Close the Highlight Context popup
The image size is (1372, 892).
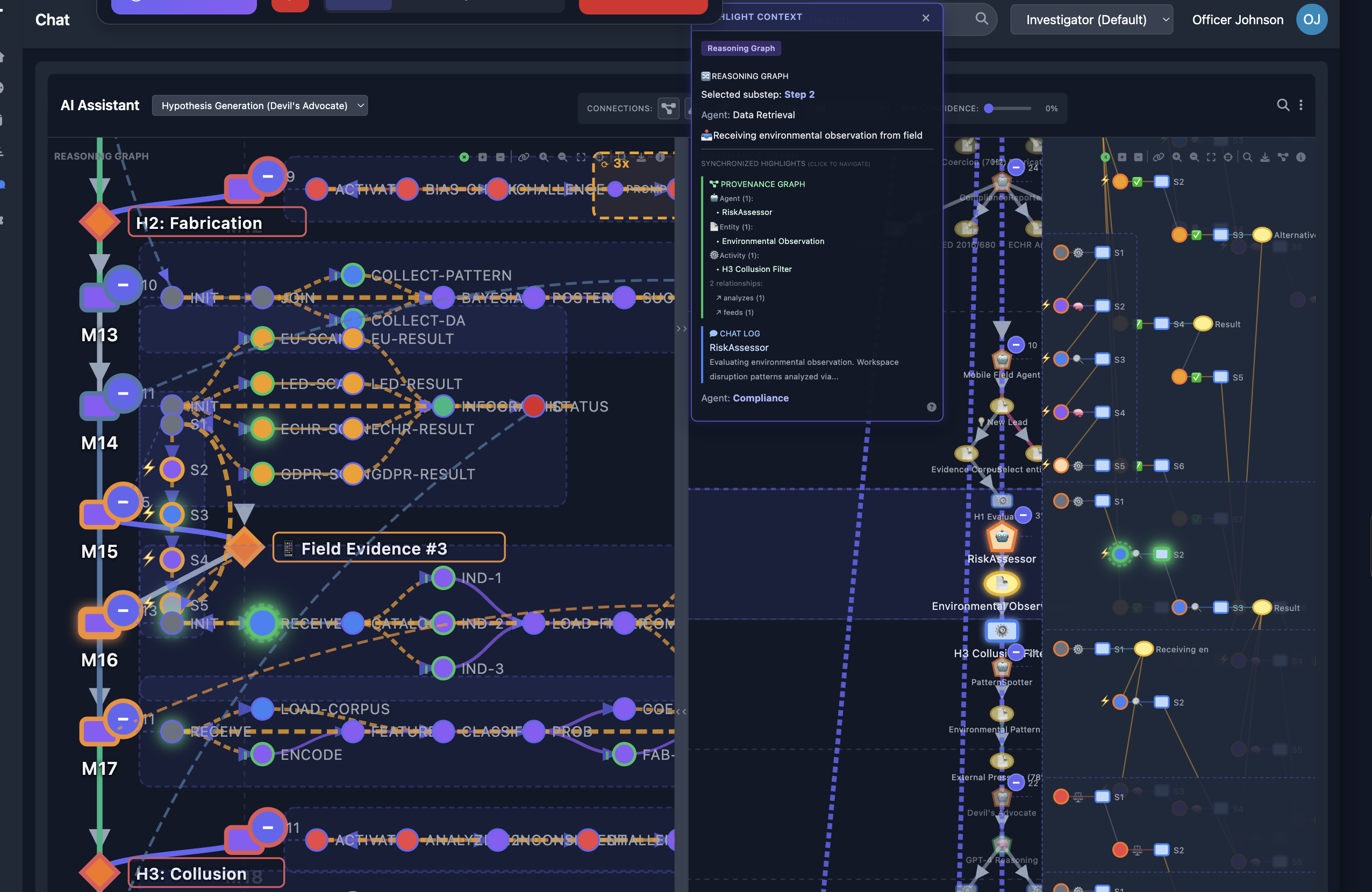(x=925, y=18)
